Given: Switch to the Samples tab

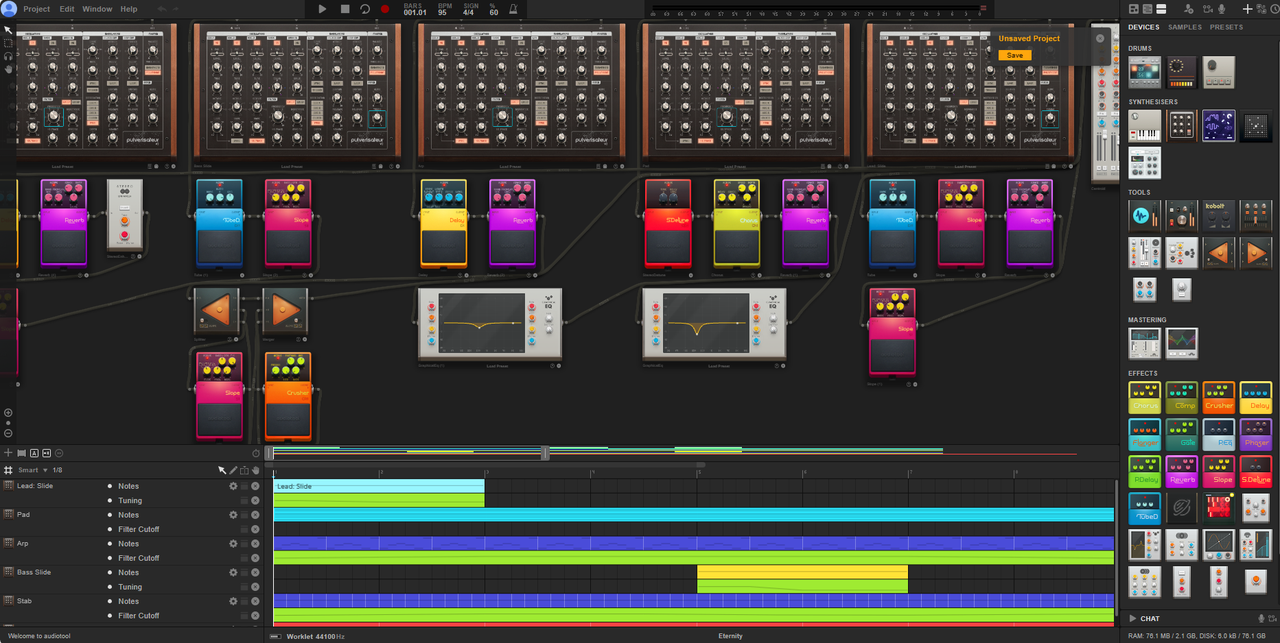Looking at the screenshot, I should tap(1185, 27).
